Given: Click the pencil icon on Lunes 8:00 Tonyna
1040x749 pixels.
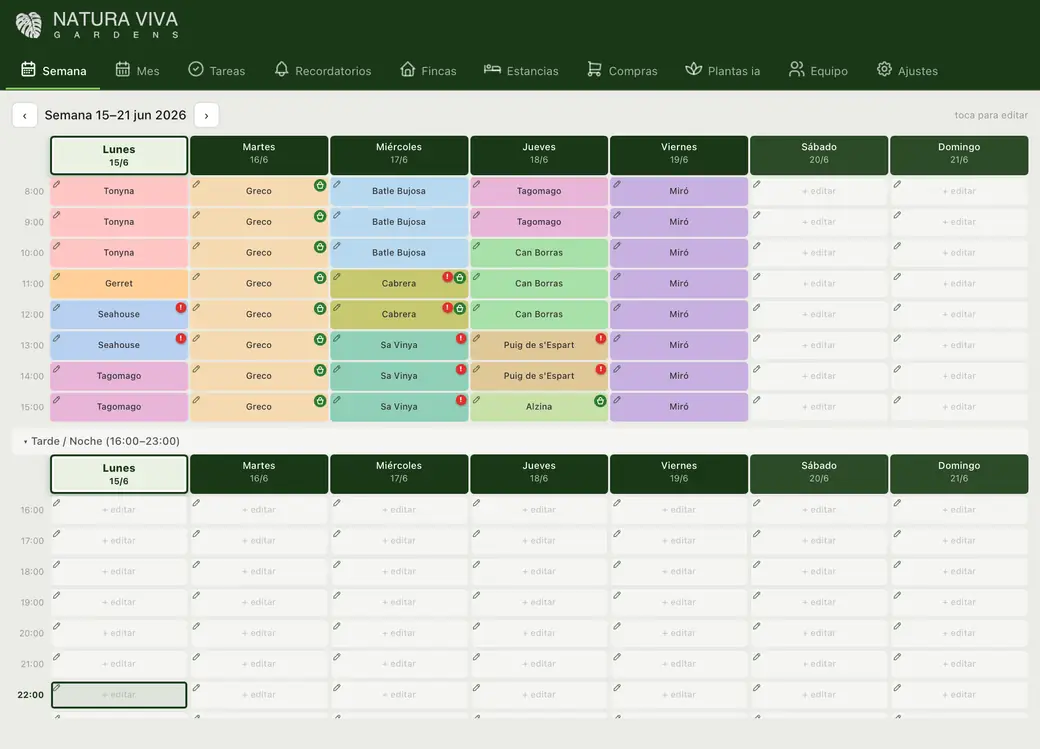Looking at the screenshot, I should [x=57, y=184].
